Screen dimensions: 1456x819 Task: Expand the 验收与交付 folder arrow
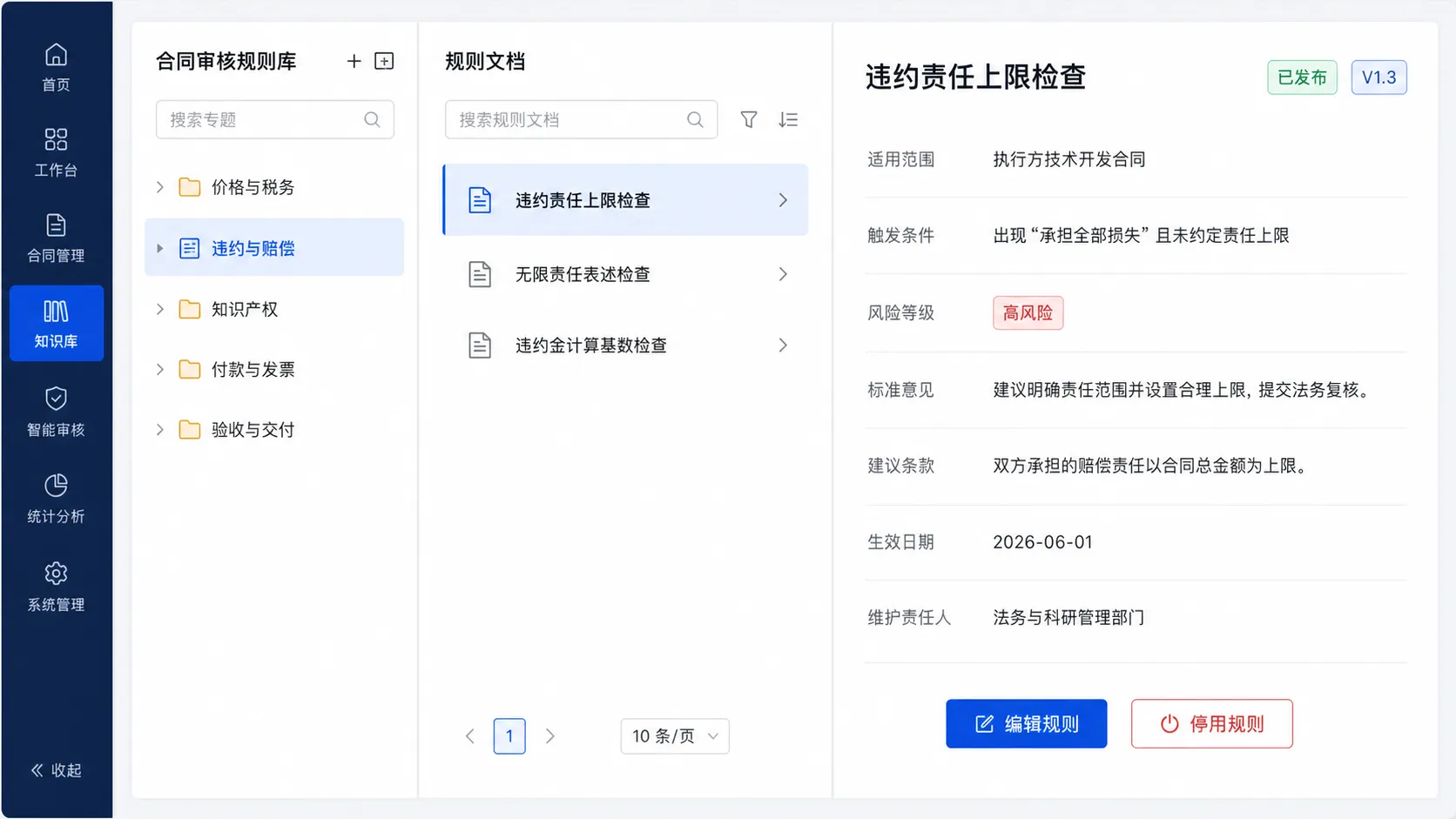tap(160, 429)
